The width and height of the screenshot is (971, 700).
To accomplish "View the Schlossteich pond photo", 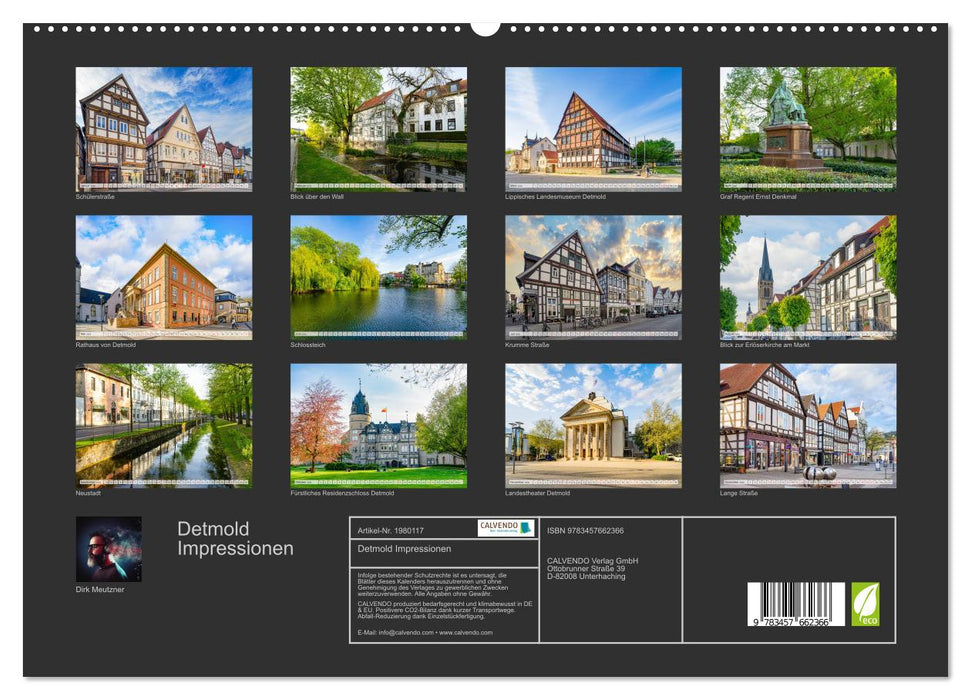I will (378, 277).
